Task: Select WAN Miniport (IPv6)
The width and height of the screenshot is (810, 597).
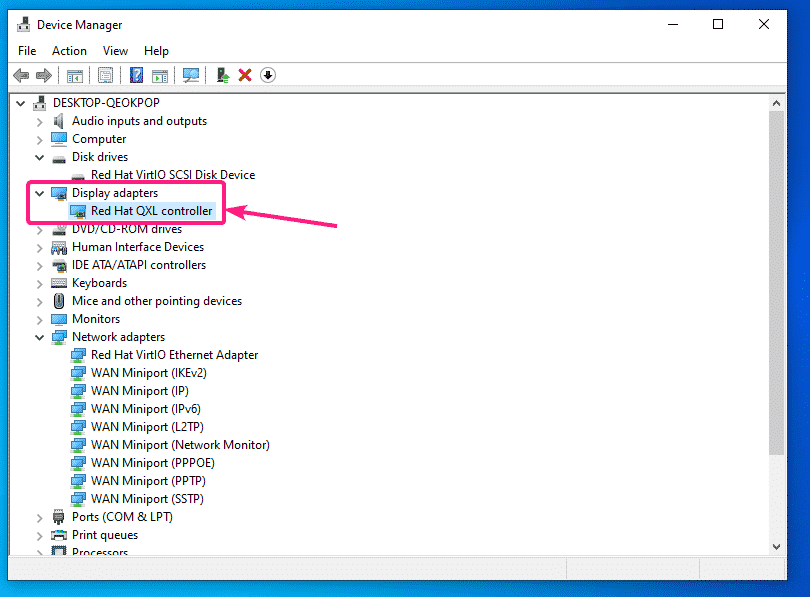Action: tap(146, 409)
